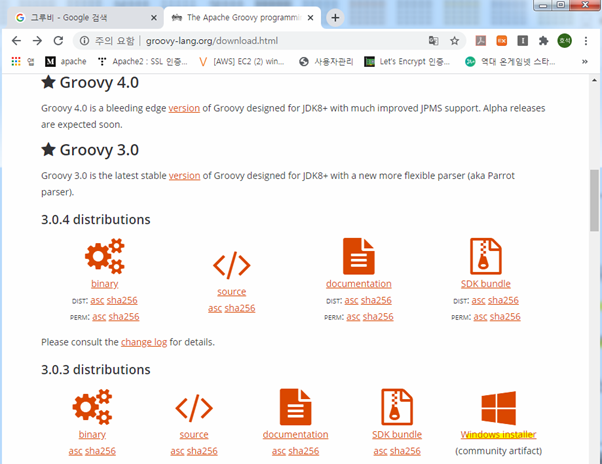Open a new browser tab

[x=335, y=18]
